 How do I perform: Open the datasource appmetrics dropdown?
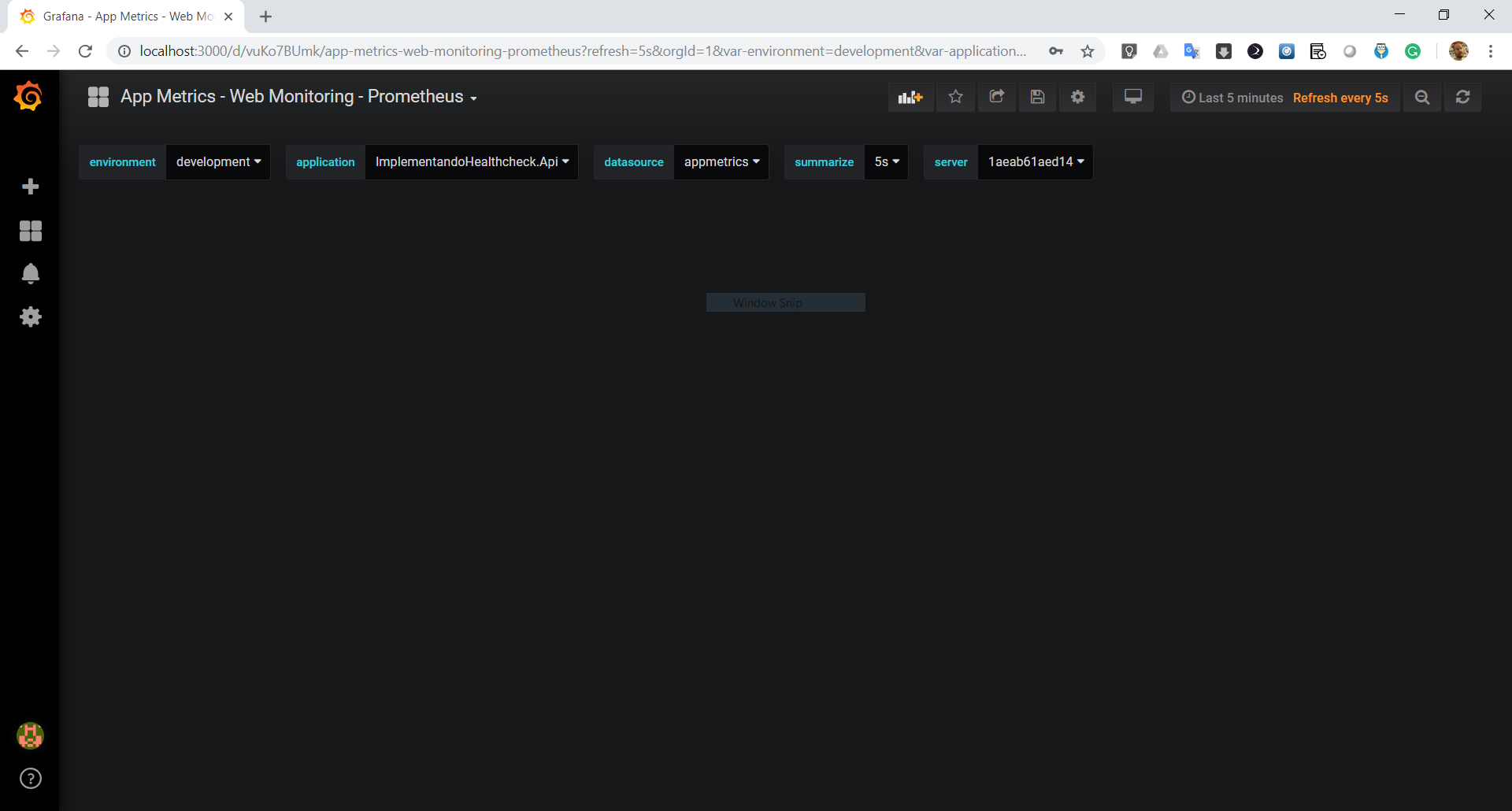pos(721,161)
